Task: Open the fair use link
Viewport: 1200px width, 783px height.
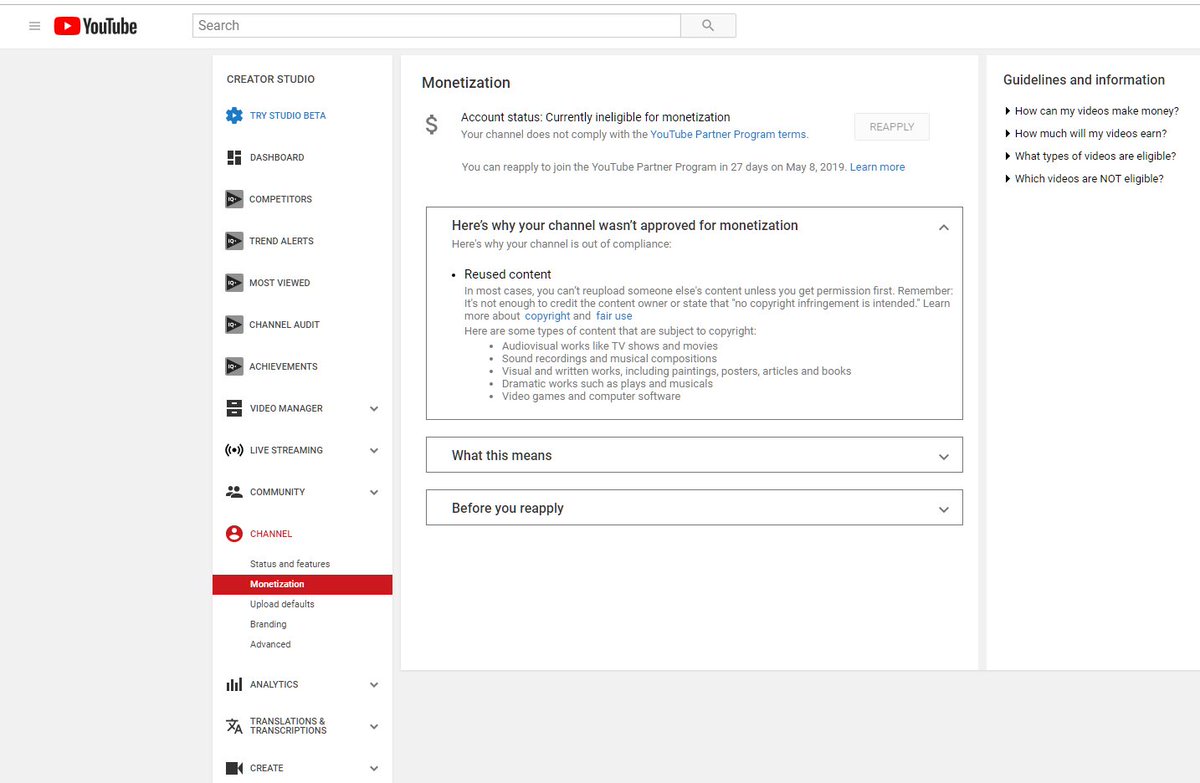Action: (614, 316)
